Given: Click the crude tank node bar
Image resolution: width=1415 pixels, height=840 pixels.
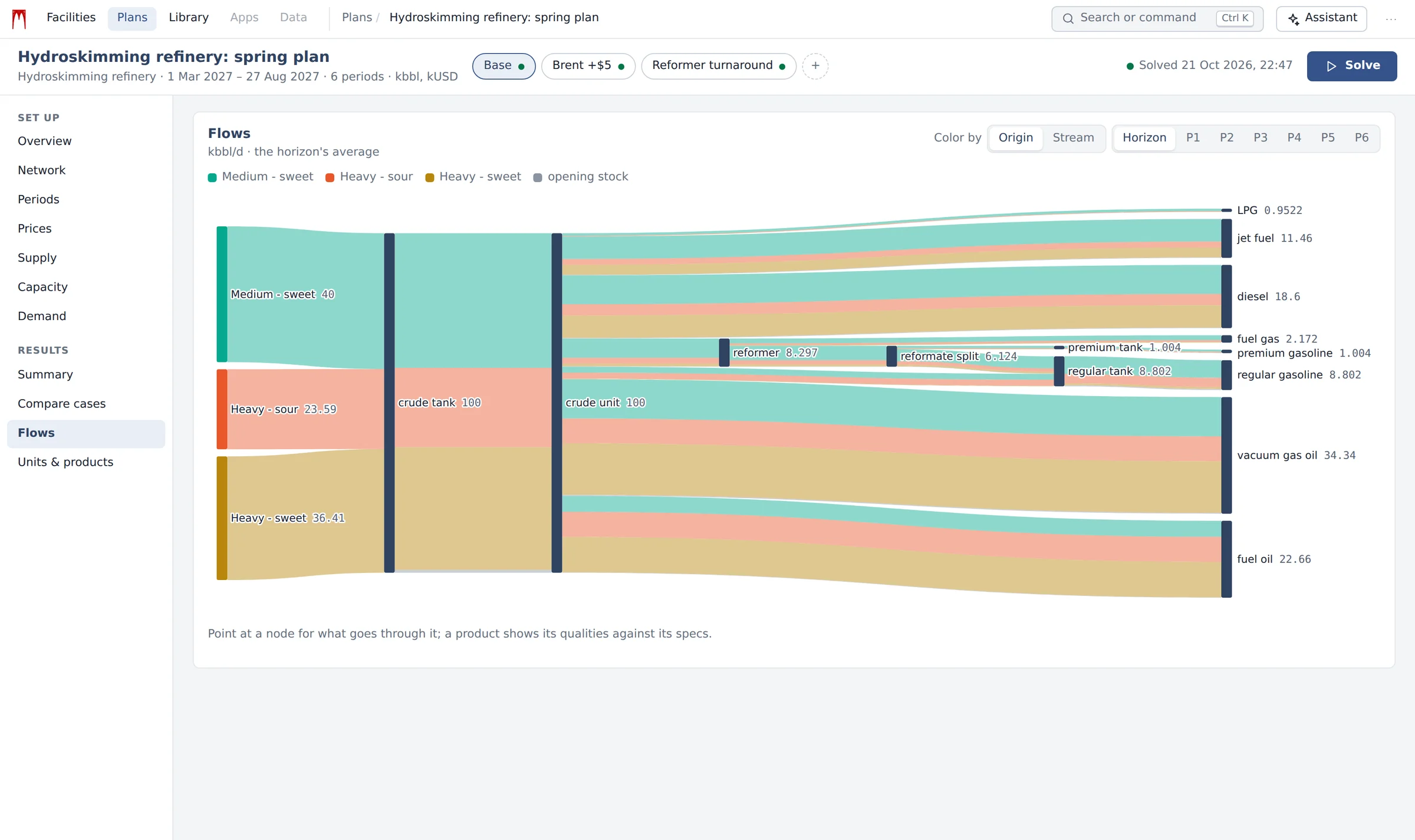Looking at the screenshot, I should coord(389,403).
